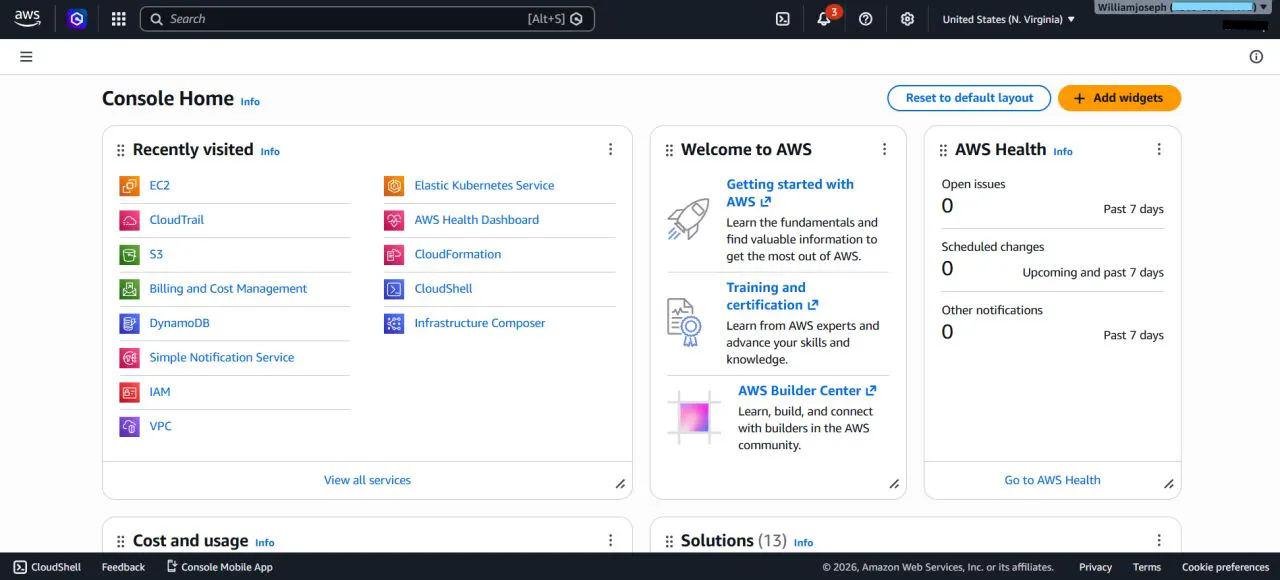Open Welcome to AWS widget options menu
The image size is (1280, 580).
pos(884,149)
